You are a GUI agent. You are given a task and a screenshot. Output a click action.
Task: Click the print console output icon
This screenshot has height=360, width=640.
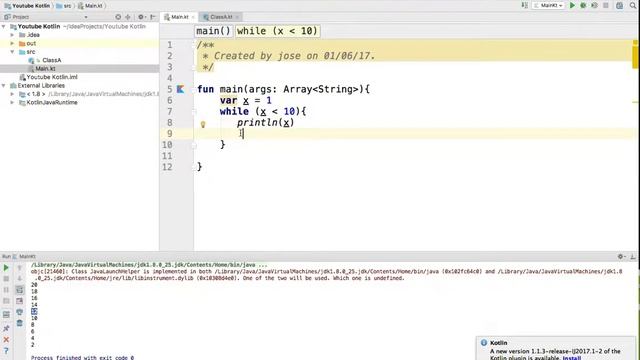tap(20, 312)
